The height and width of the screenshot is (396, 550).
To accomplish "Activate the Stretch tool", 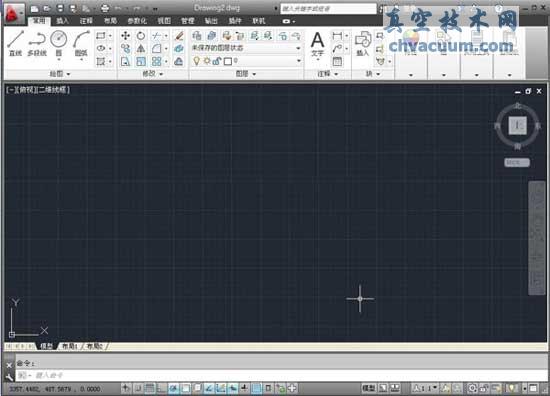I will click(125, 62).
